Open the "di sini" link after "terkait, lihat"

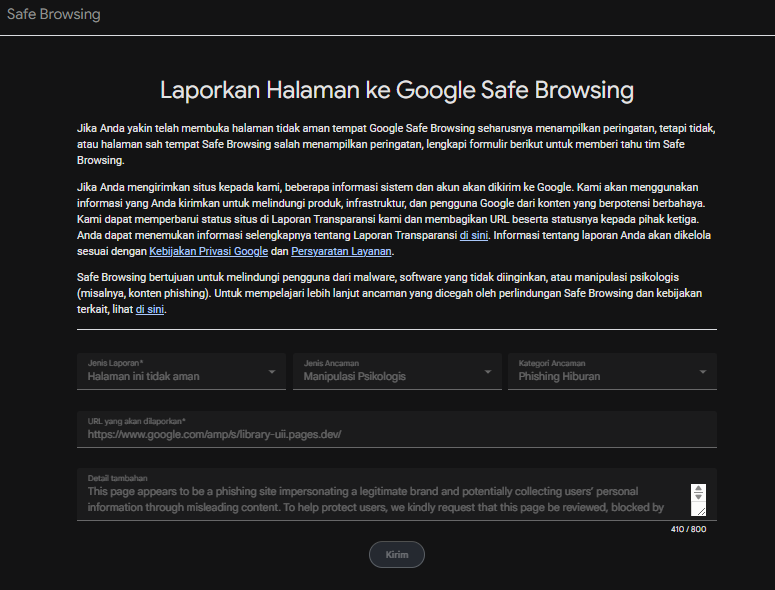[x=150, y=309]
